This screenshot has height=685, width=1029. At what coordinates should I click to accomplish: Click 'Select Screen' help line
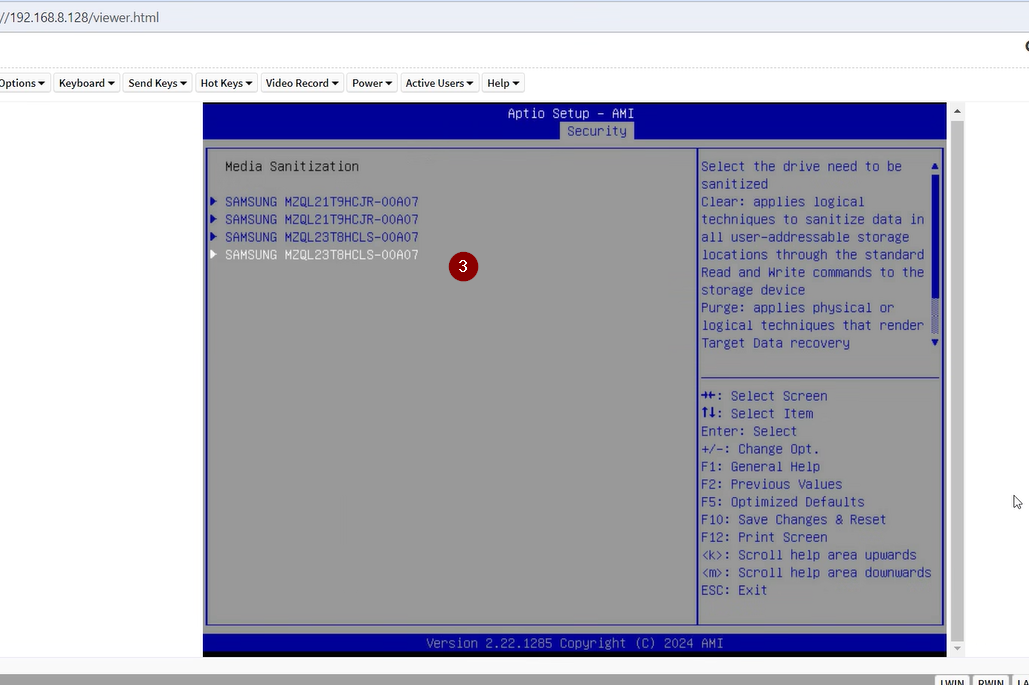pyautogui.click(x=765, y=396)
